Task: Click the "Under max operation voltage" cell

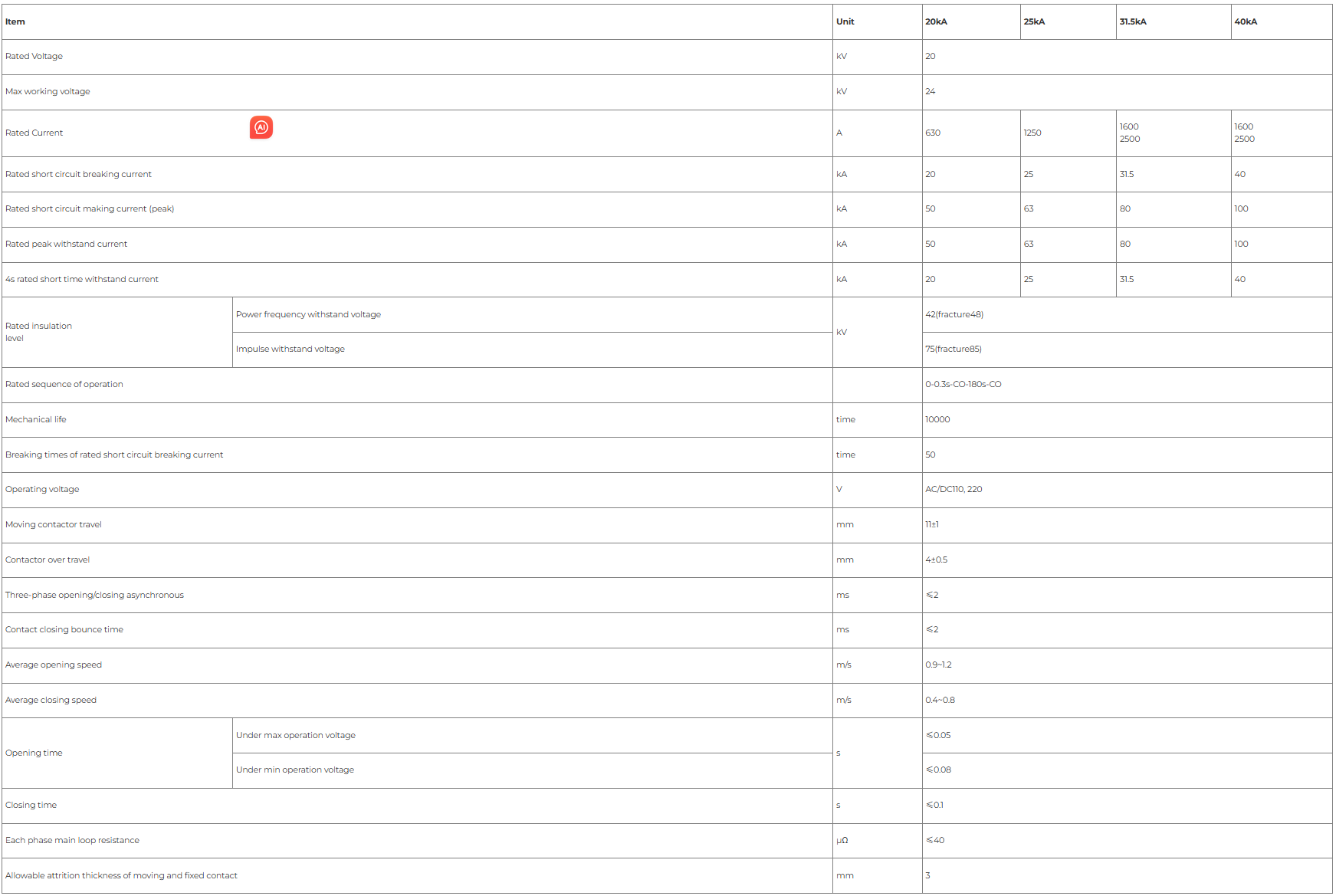Action: (x=296, y=736)
